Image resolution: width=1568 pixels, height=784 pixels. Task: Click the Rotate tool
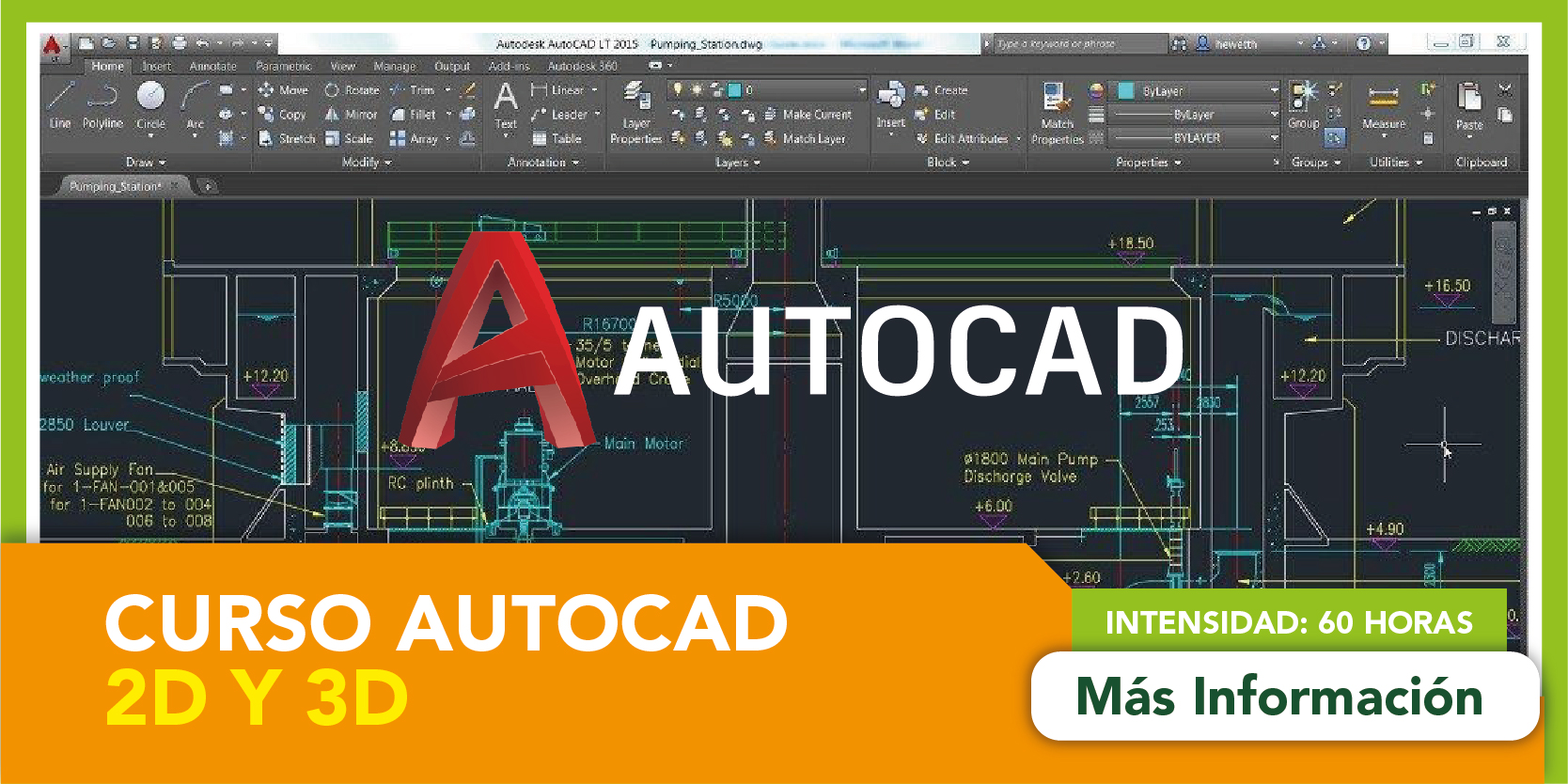point(352,90)
